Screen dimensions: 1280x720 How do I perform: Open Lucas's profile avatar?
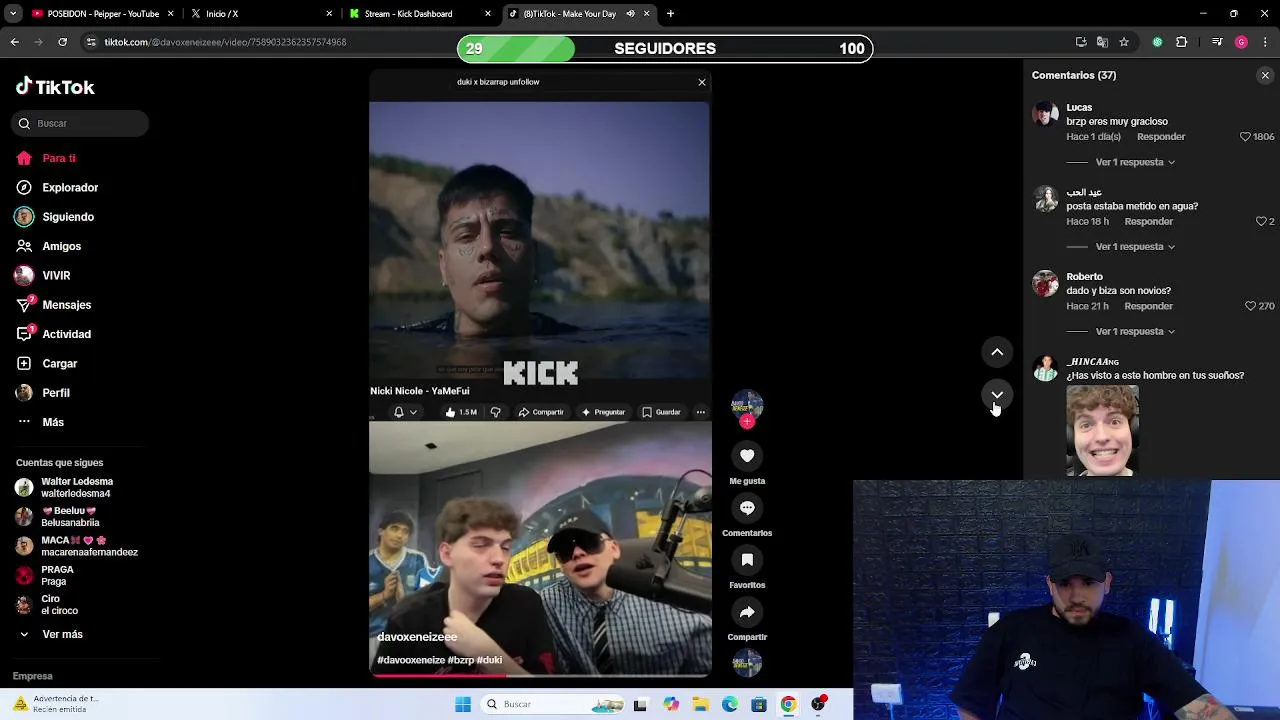[x=1045, y=113]
